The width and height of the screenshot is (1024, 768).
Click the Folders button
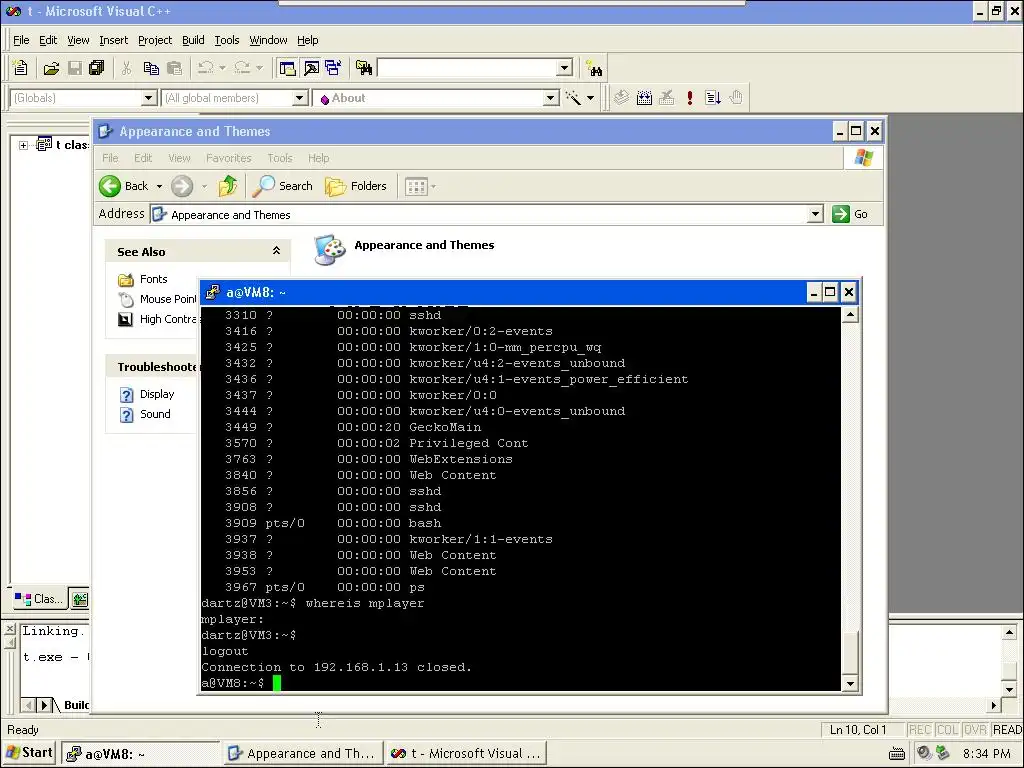coord(356,186)
